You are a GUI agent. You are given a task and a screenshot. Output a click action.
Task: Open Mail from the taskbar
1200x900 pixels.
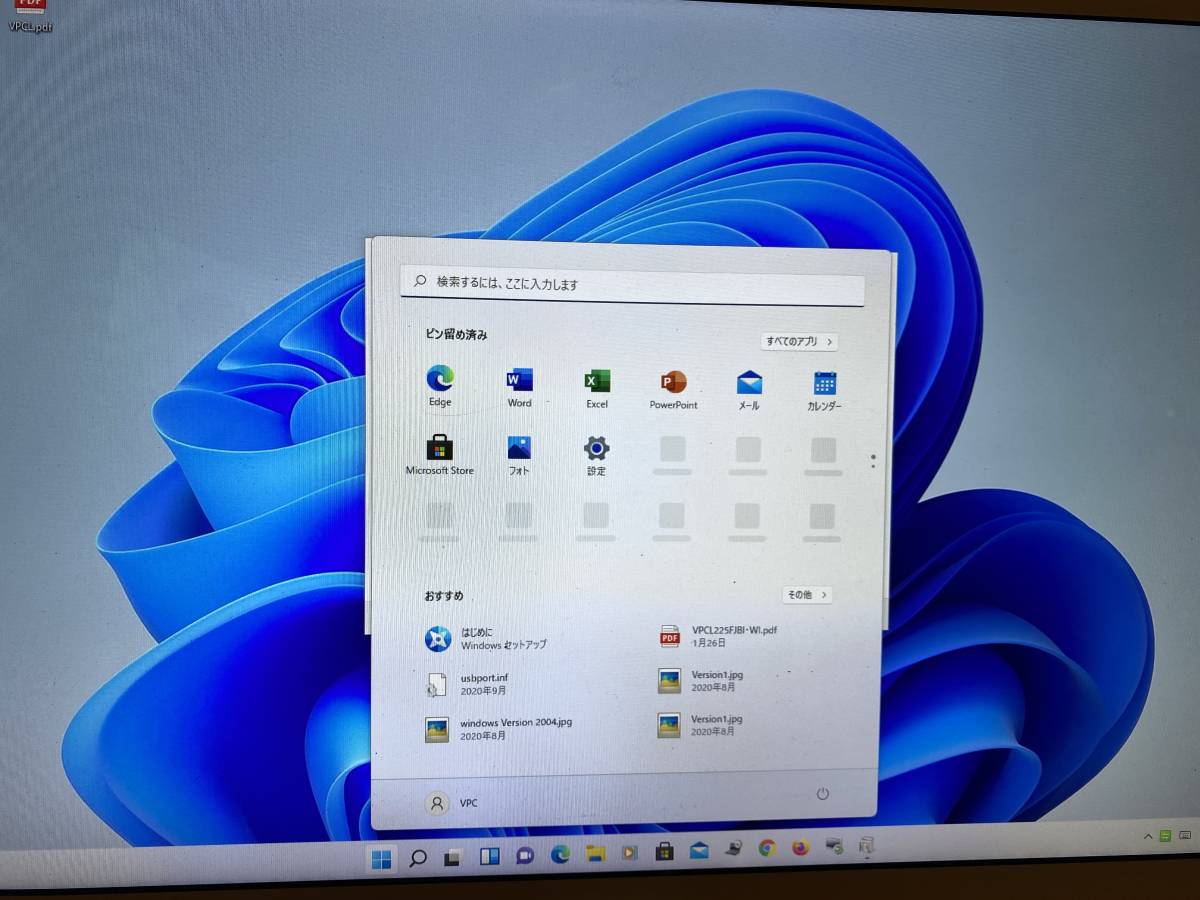click(x=699, y=851)
